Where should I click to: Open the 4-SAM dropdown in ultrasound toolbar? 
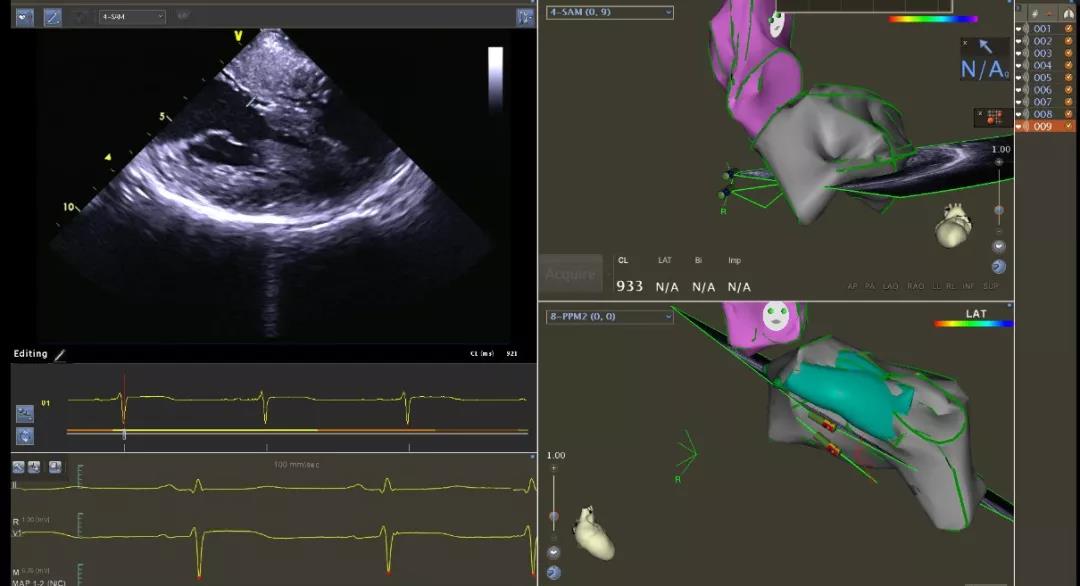132,17
